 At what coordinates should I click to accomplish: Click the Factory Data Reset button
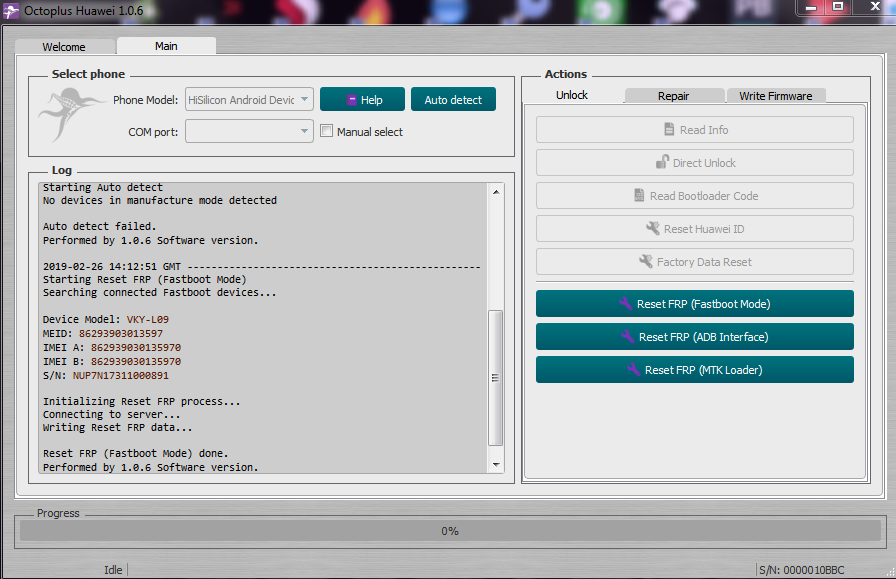(695, 262)
